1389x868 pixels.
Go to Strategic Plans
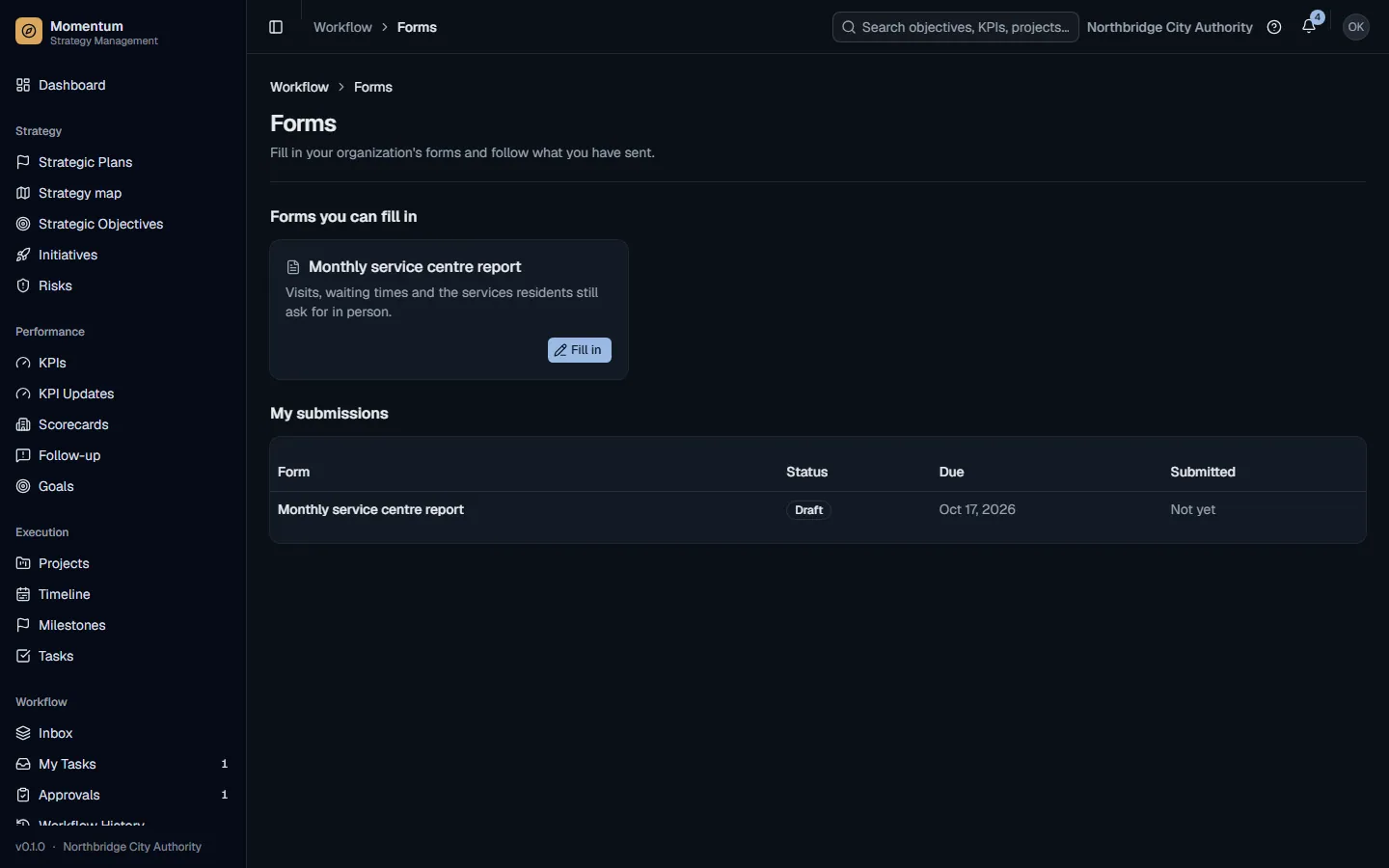[x=123, y=162]
